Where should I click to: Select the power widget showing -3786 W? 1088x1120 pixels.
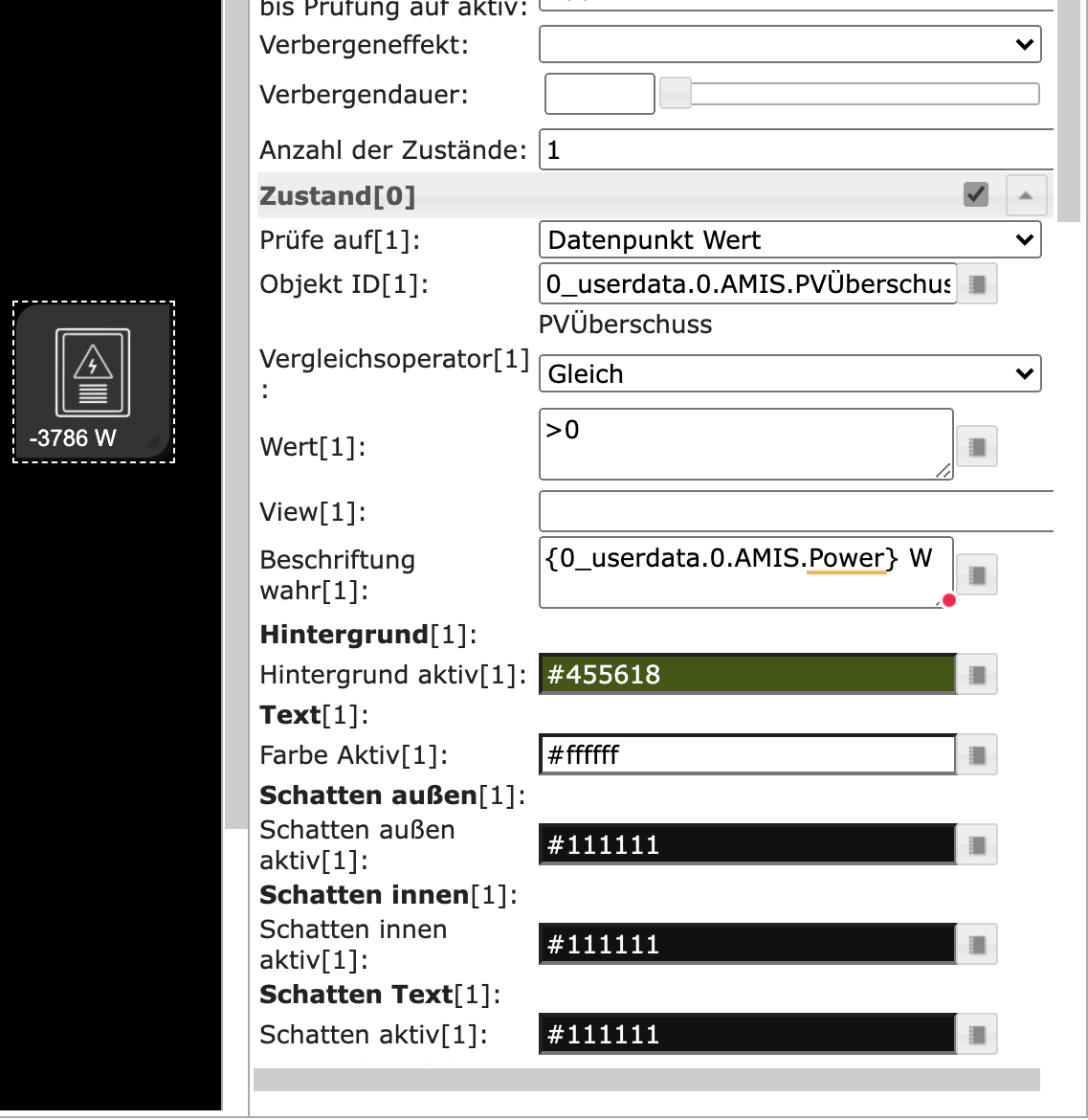[x=93, y=383]
